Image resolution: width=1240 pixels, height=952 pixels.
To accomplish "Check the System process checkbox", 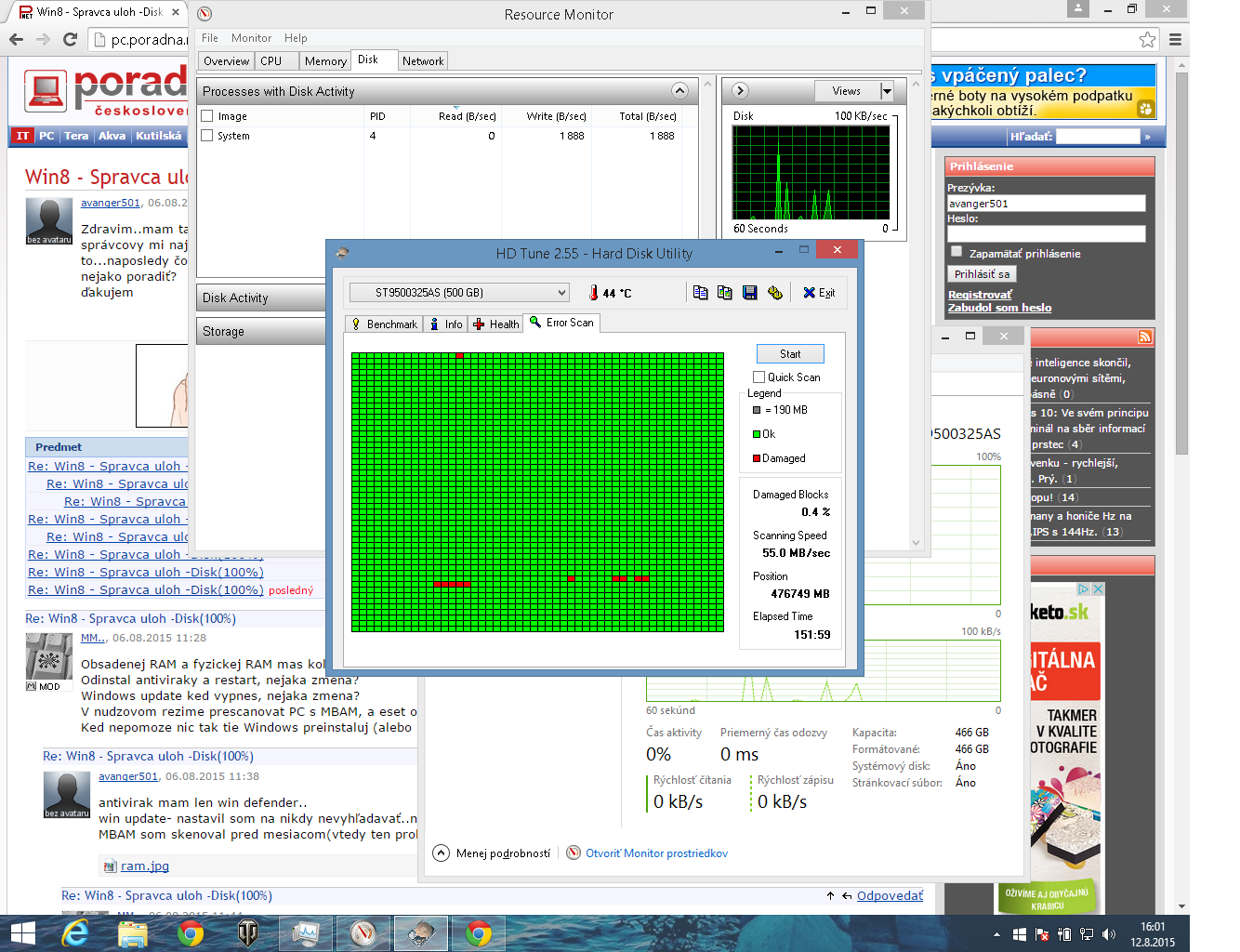I will click(x=207, y=136).
